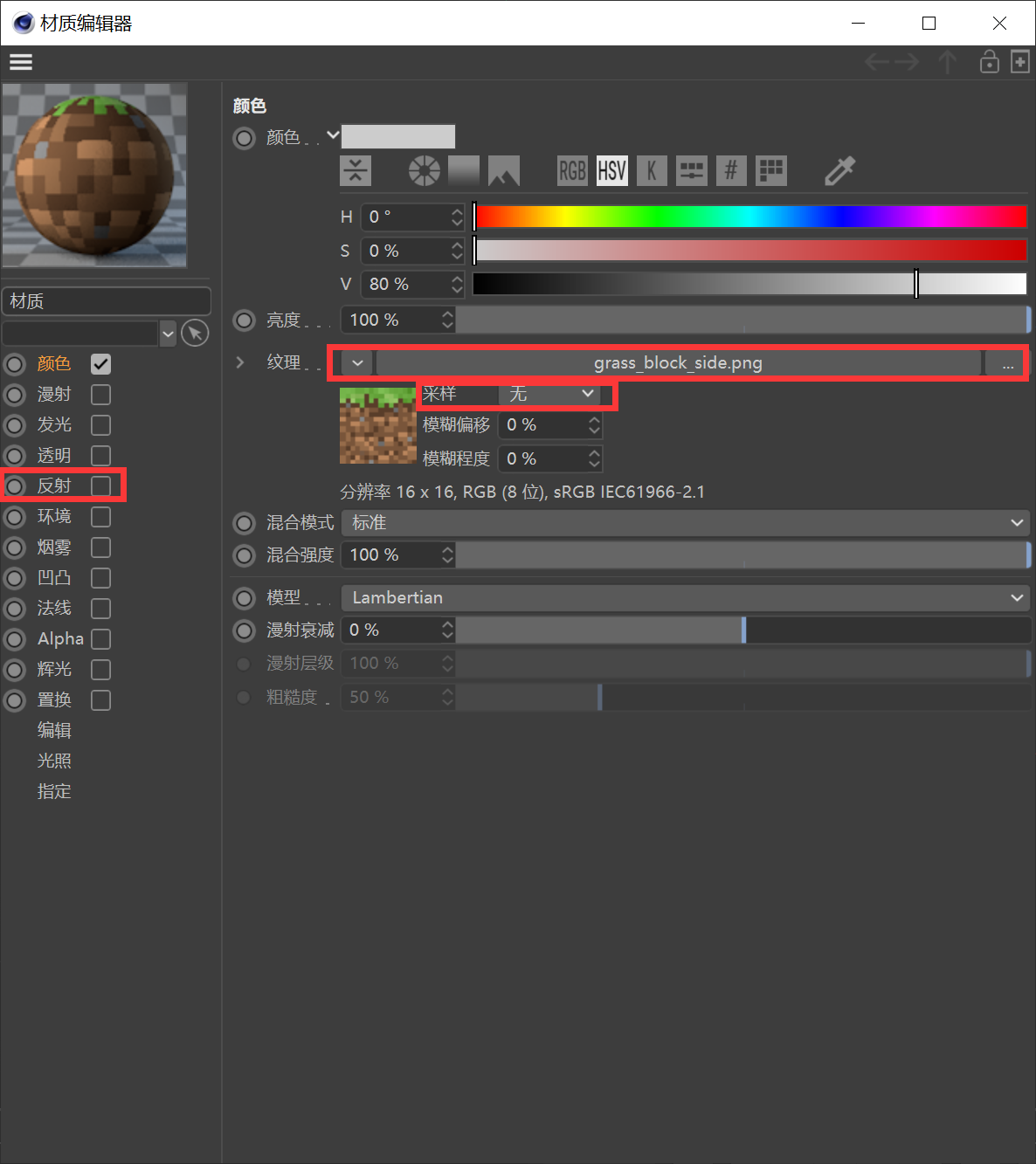Enable the 环境 channel checkbox
The width and height of the screenshot is (1036, 1164).
pos(101,517)
